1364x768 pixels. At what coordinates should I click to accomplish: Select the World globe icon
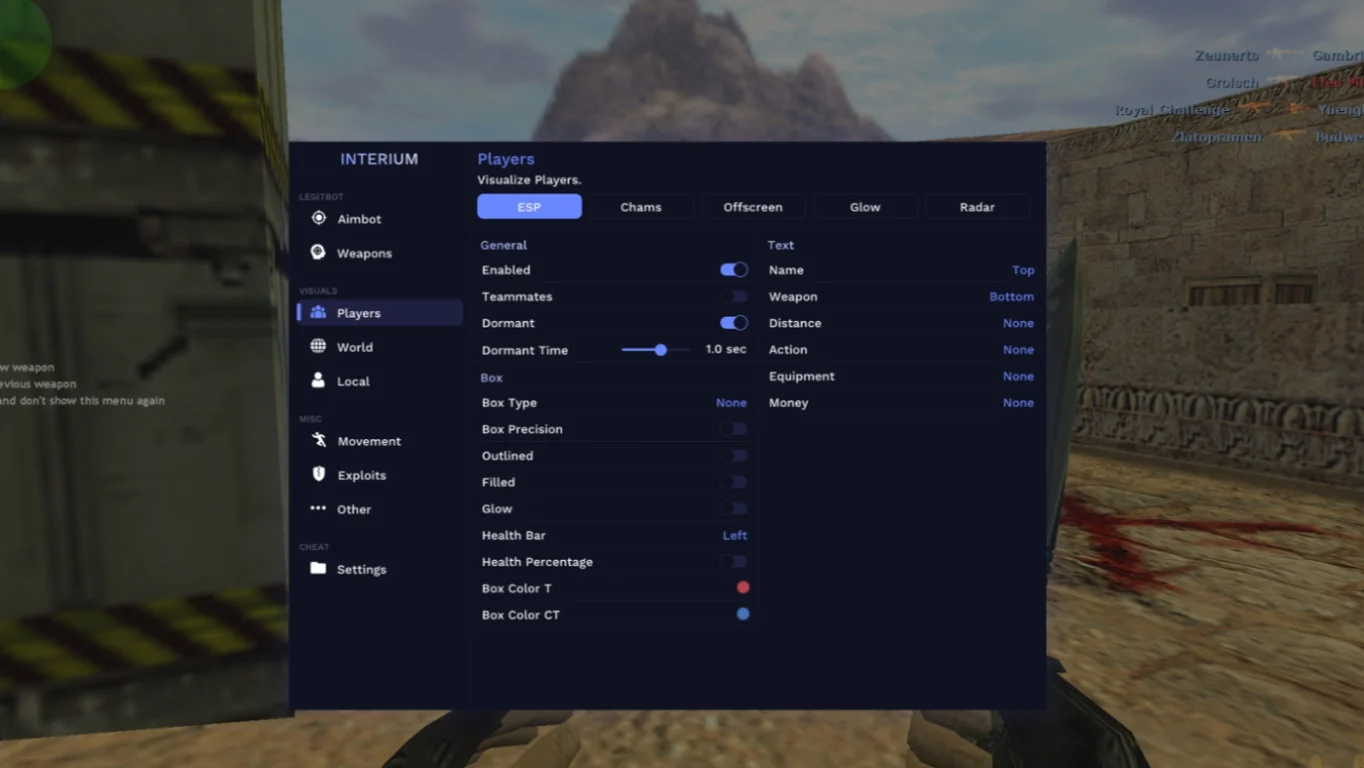pos(318,346)
